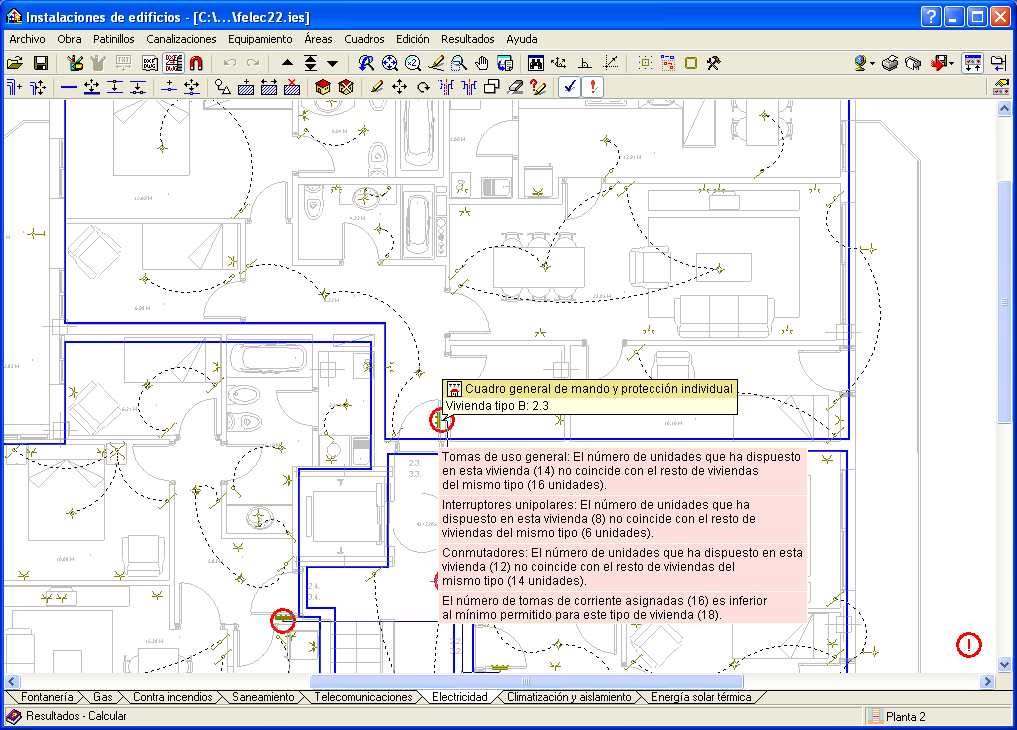Save the project with the floppy disk icon
The height and width of the screenshot is (730, 1017).
[x=40, y=63]
